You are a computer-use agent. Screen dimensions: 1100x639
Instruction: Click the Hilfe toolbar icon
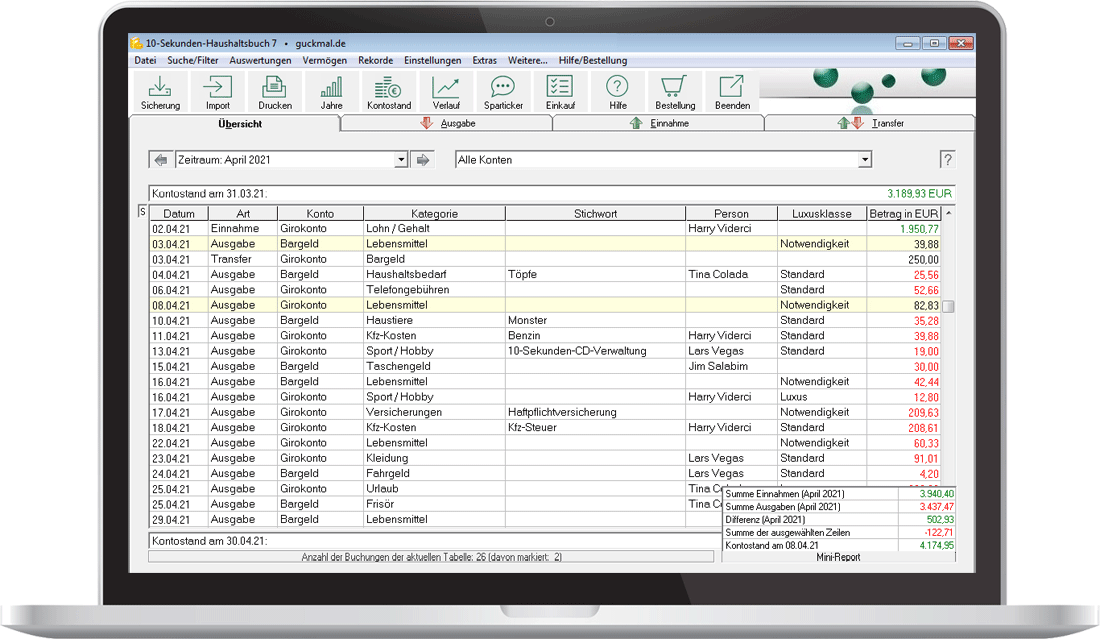617,92
